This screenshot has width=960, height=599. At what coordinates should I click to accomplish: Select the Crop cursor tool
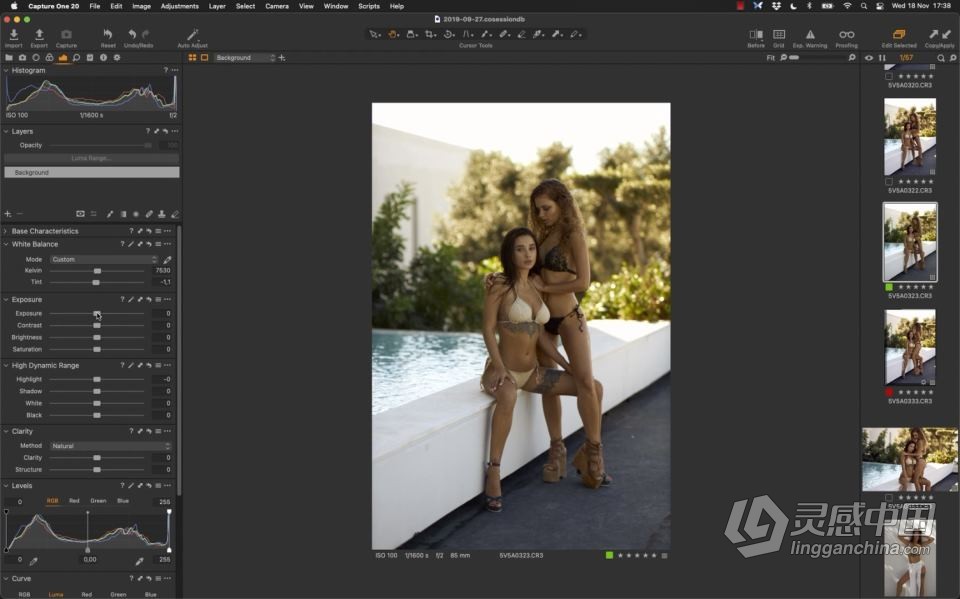coord(430,34)
